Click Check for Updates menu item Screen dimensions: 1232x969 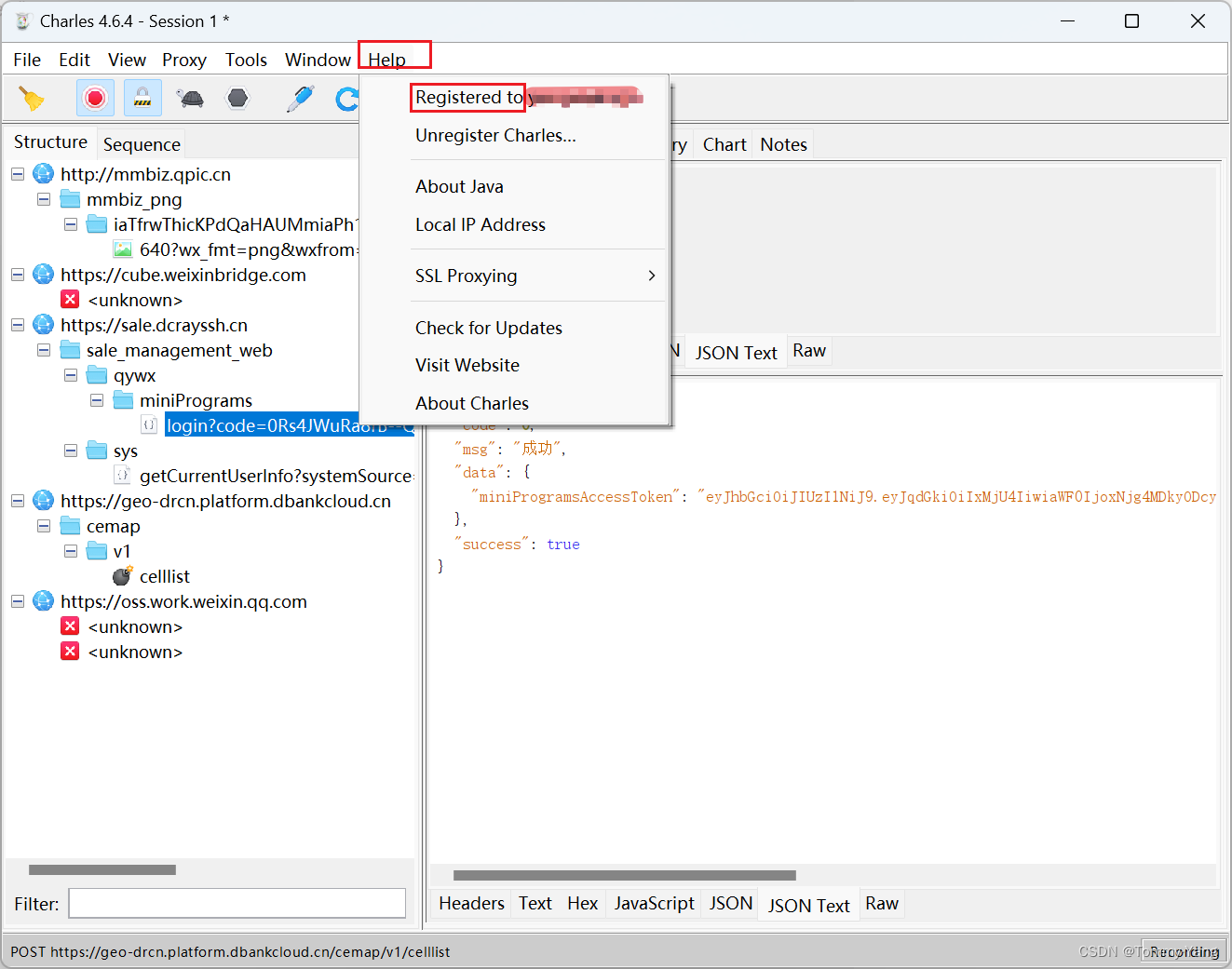(x=537, y=328)
